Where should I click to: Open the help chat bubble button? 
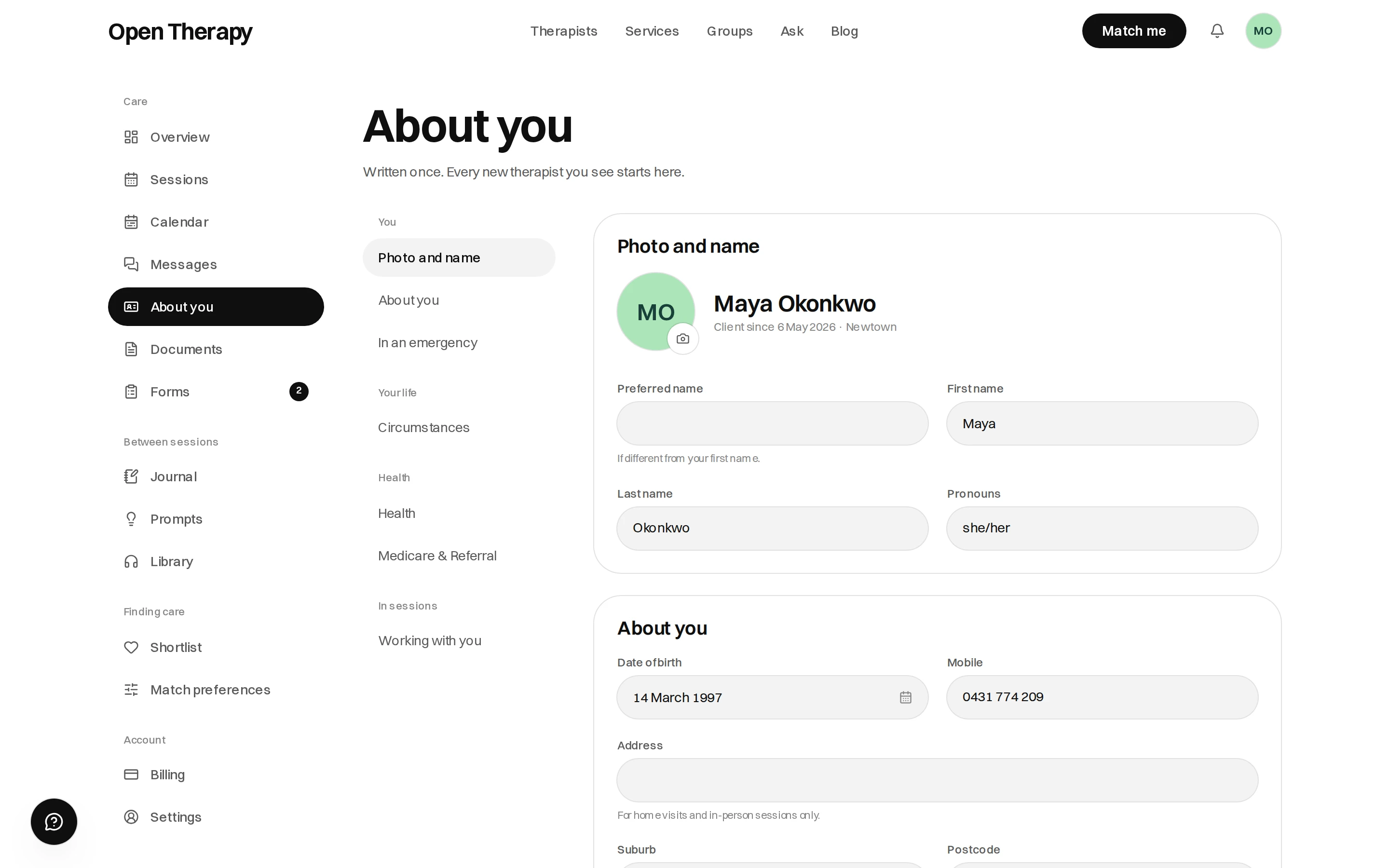54,822
